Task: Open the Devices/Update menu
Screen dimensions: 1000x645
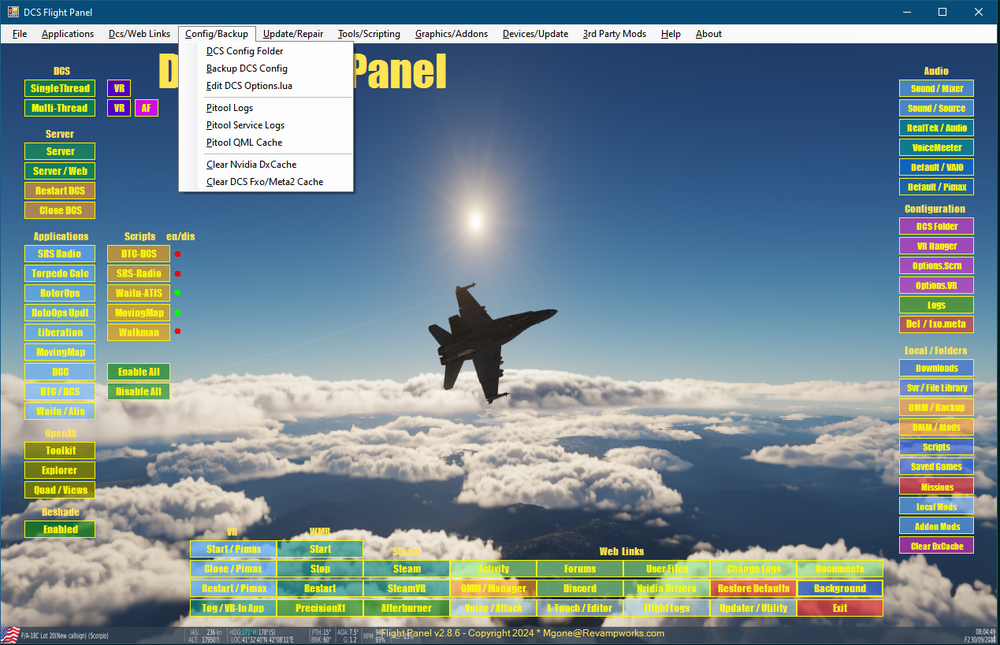Action: tap(535, 34)
